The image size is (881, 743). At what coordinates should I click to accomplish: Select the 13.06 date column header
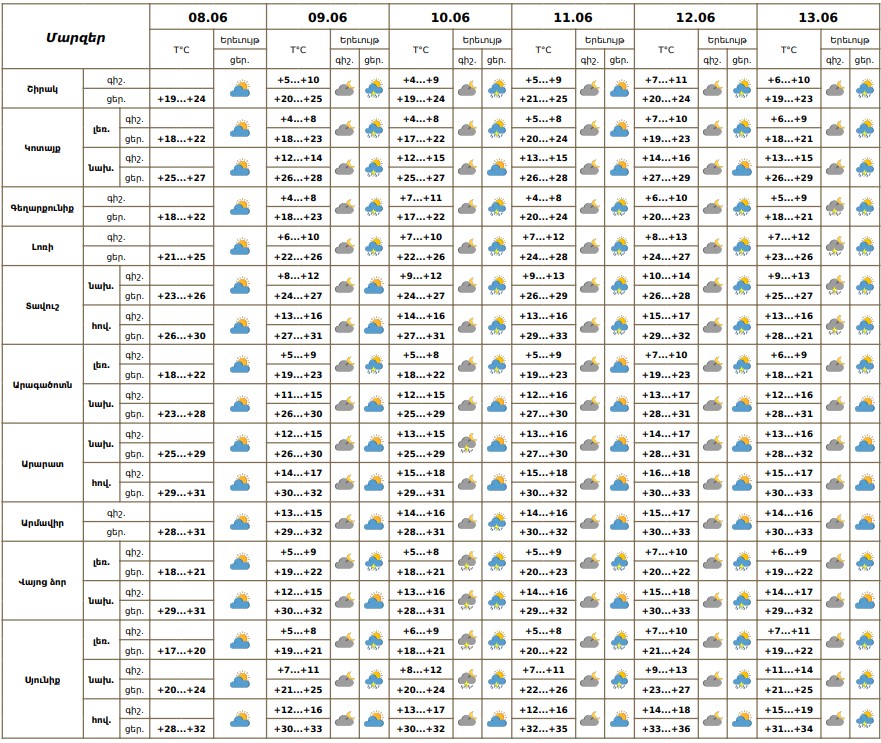[x=818, y=17]
